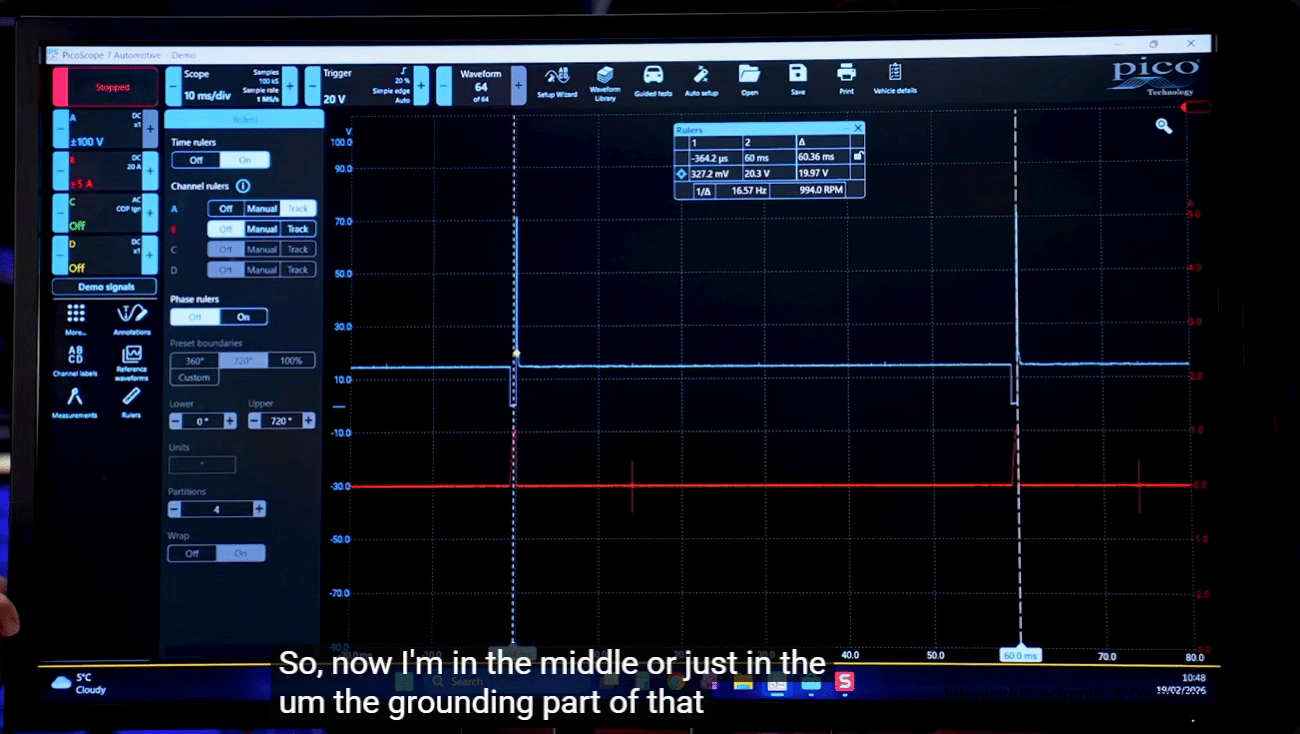Set channel A rulers to Off
This screenshot has height=734, width=1300.
tap(226, 208)
